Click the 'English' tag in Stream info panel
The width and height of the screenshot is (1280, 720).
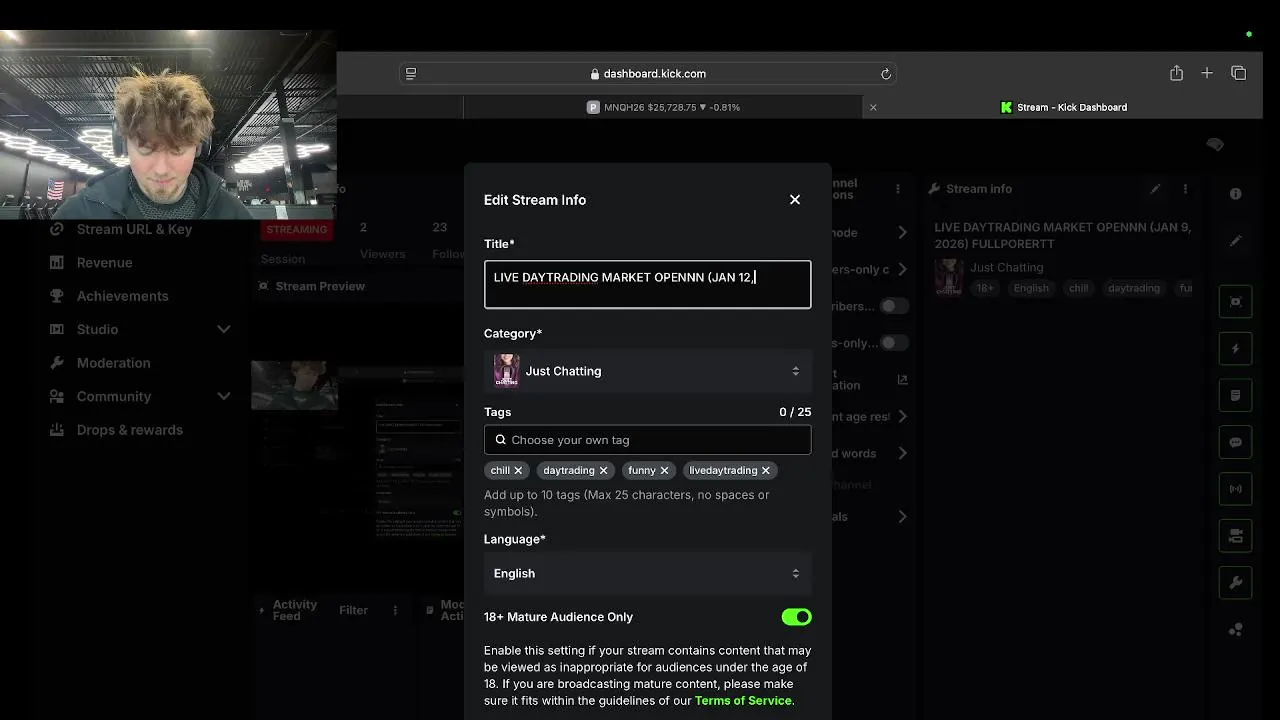[1031, 288]
